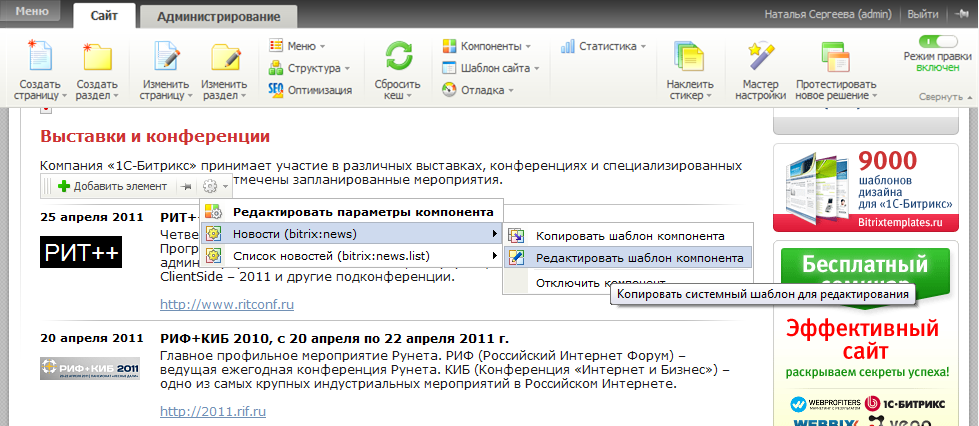Click the Создать раздел folder icon

click(x=97, y=57)
